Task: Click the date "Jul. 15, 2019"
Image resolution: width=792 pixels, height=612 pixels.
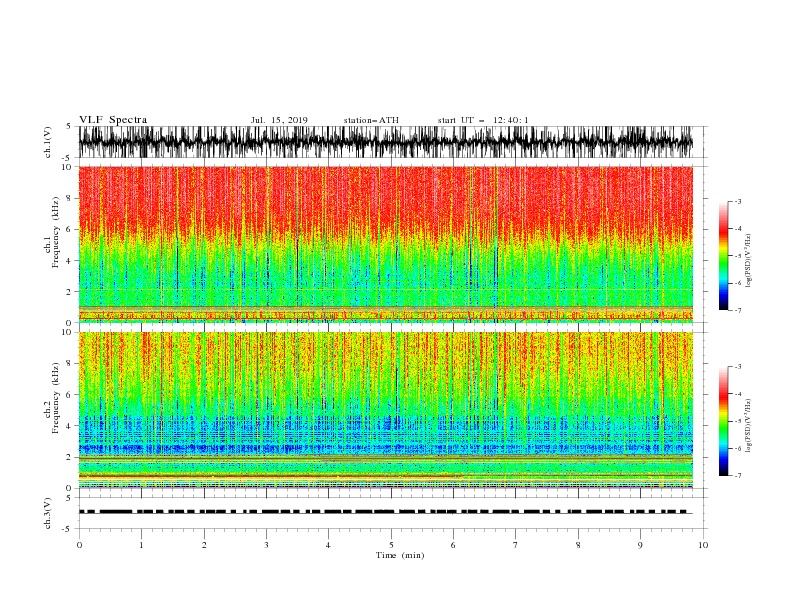Action: tap(279, 120)
